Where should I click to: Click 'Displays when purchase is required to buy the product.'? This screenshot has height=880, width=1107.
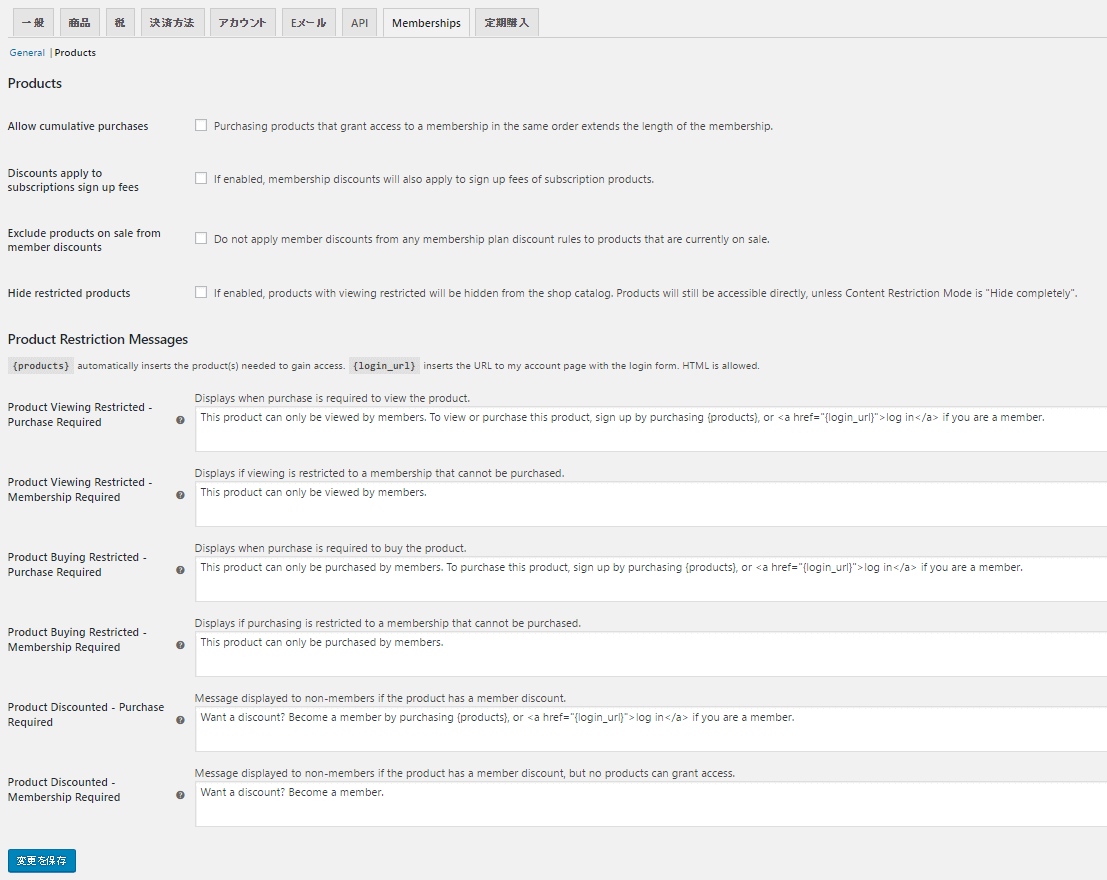tap(330, 548)
